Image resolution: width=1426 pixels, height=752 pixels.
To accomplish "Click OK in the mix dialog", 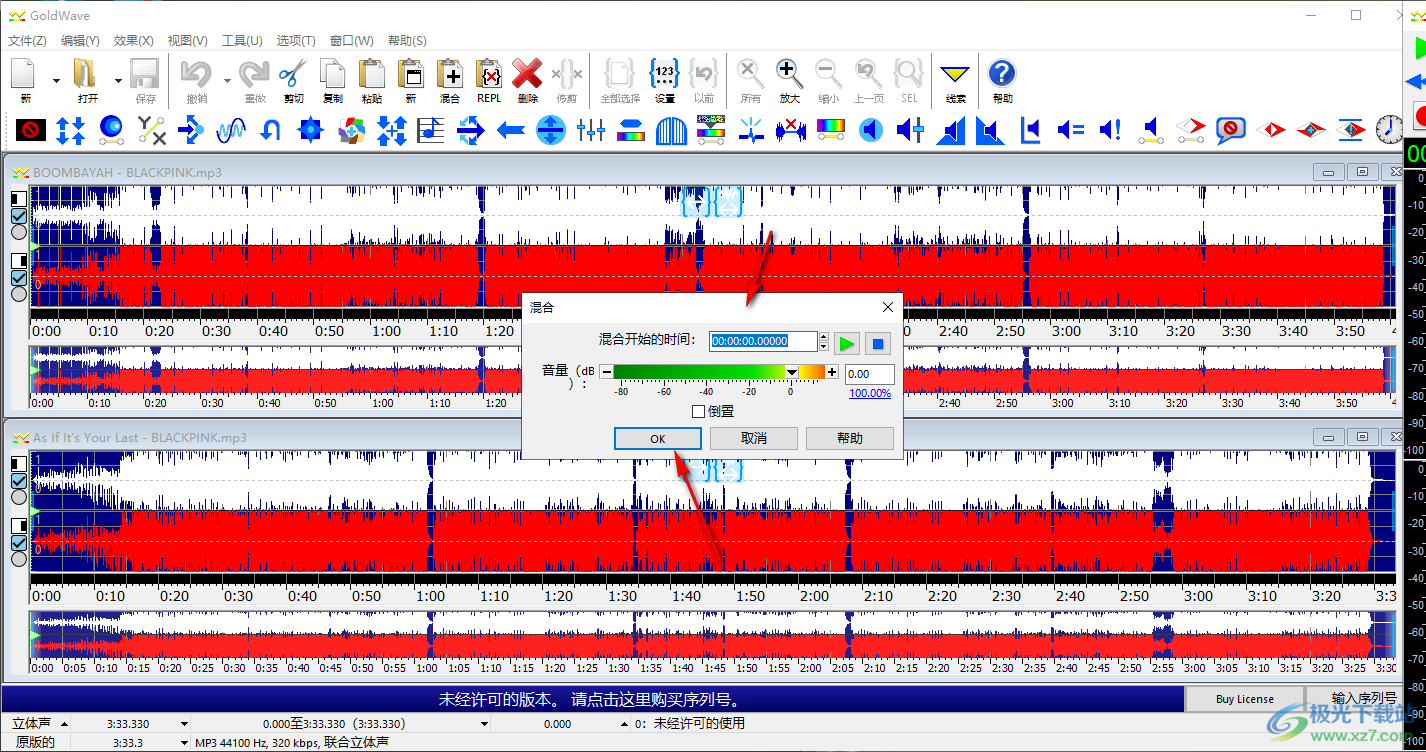I will point(657,438).
